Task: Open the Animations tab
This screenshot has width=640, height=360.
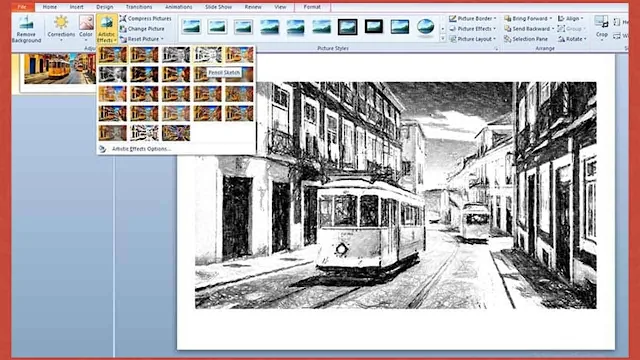Action: (178, 7)
